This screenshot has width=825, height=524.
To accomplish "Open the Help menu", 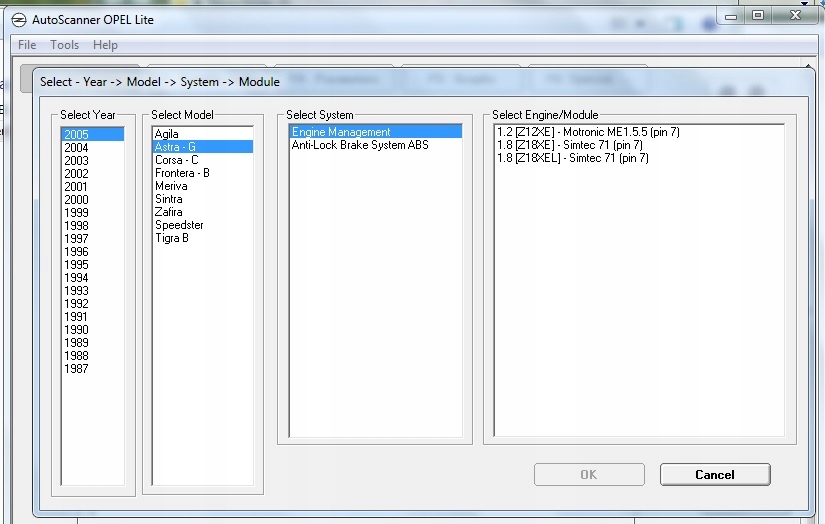I will (105, 45).
